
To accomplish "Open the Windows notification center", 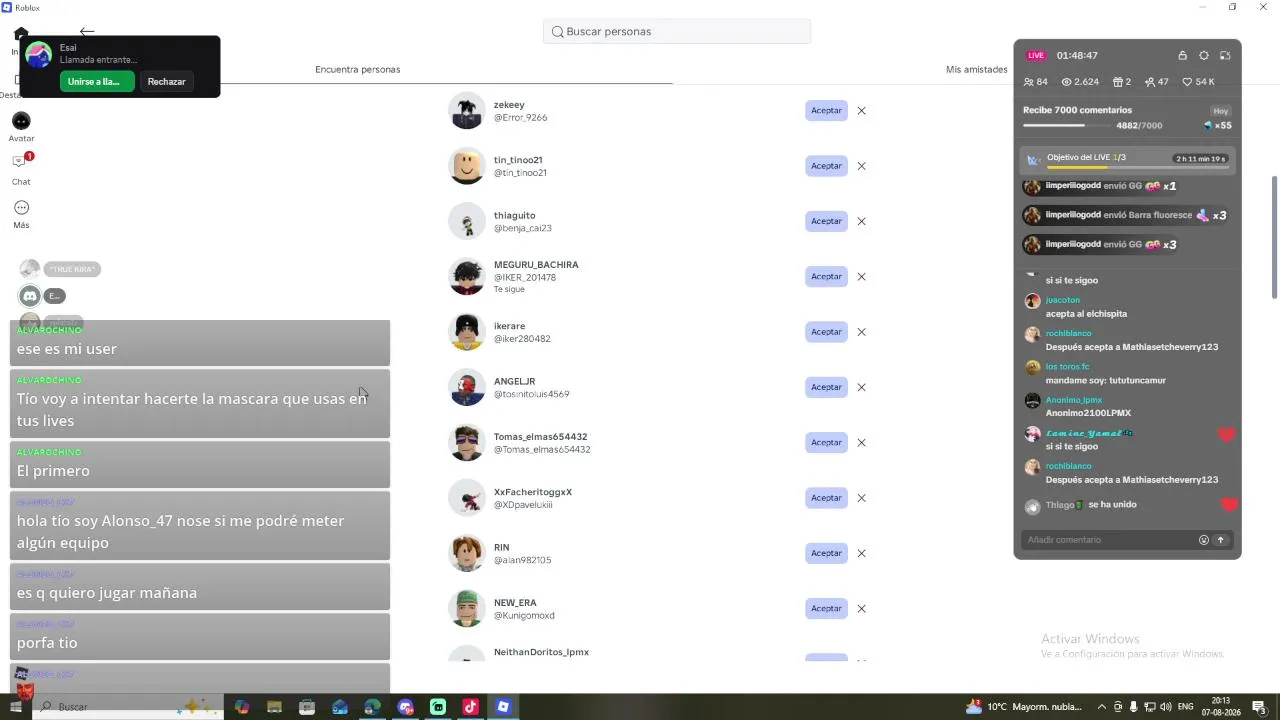I will [1259, 707].
